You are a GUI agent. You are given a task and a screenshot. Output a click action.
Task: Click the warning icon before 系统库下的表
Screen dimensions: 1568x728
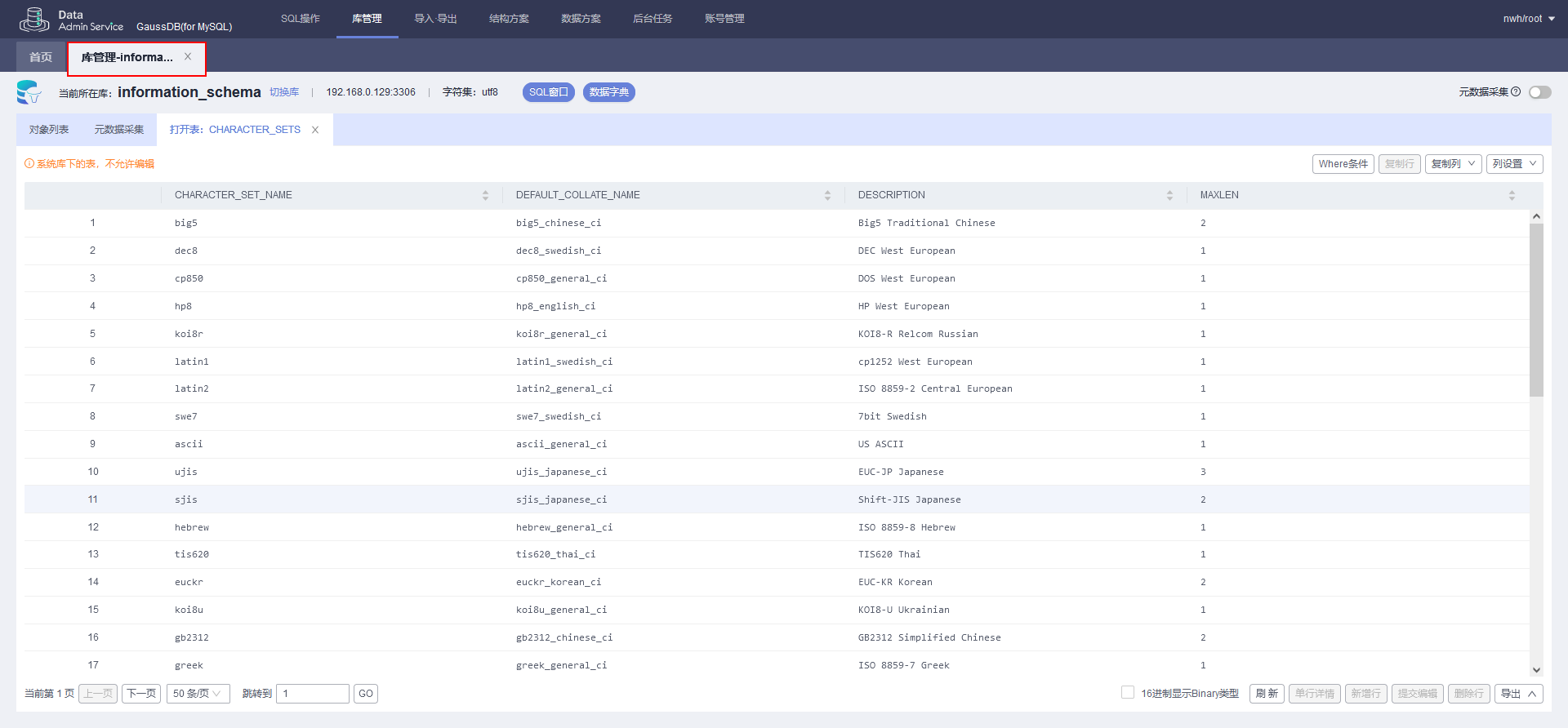click(x=29, y=164)
